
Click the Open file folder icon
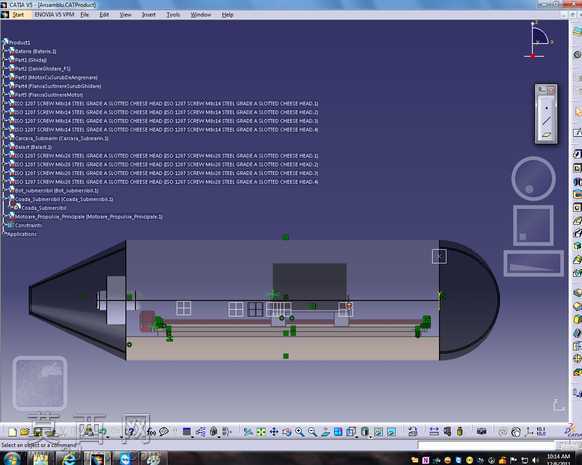click(24, 432)
